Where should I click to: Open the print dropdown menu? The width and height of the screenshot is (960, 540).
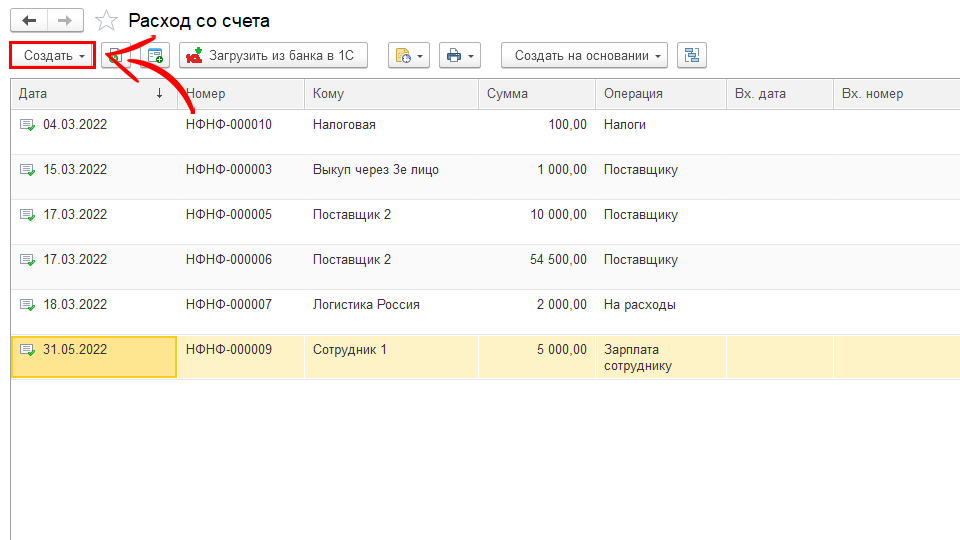click(x=459, y=56)
